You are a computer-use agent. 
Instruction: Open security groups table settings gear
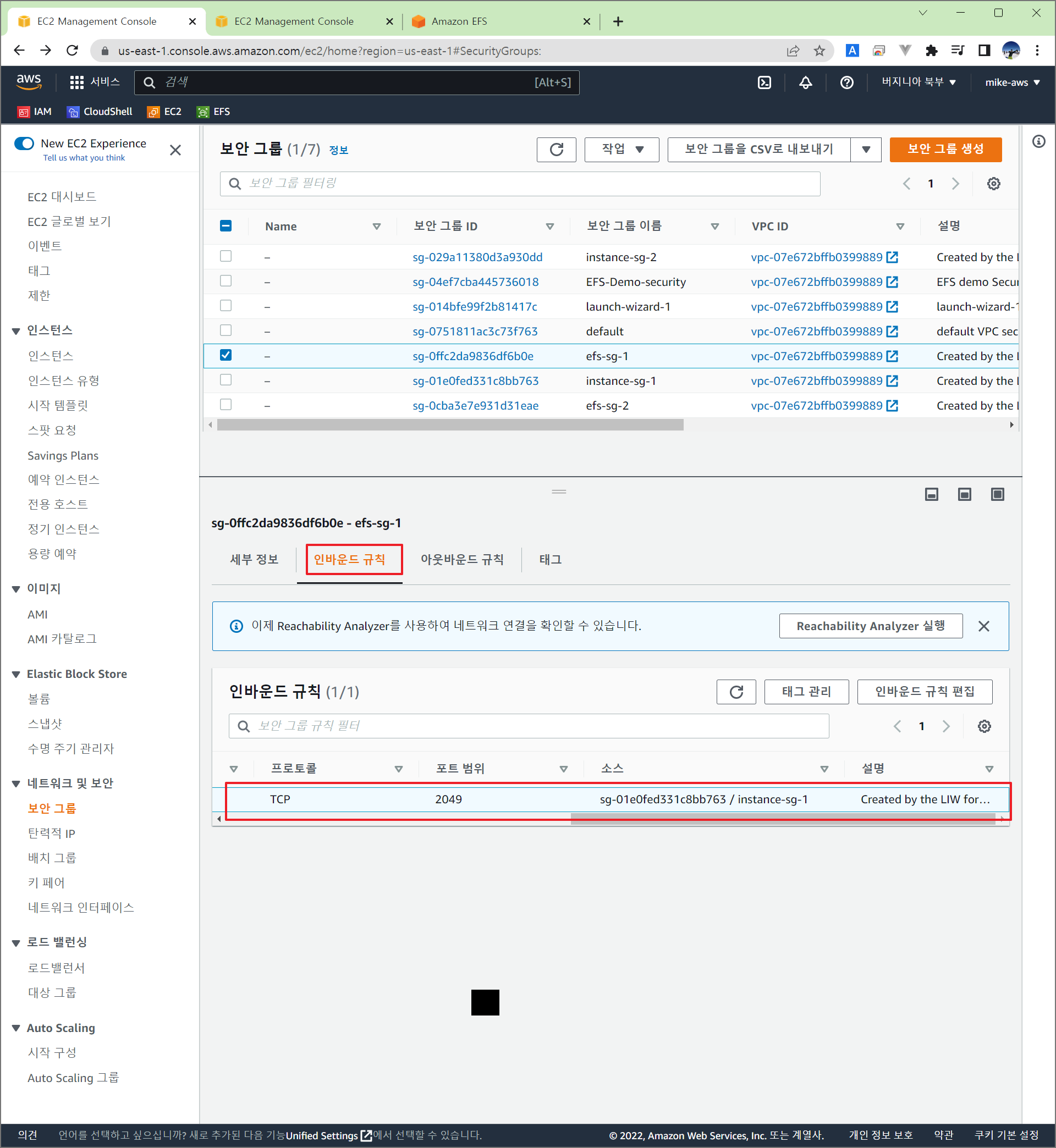993,183
